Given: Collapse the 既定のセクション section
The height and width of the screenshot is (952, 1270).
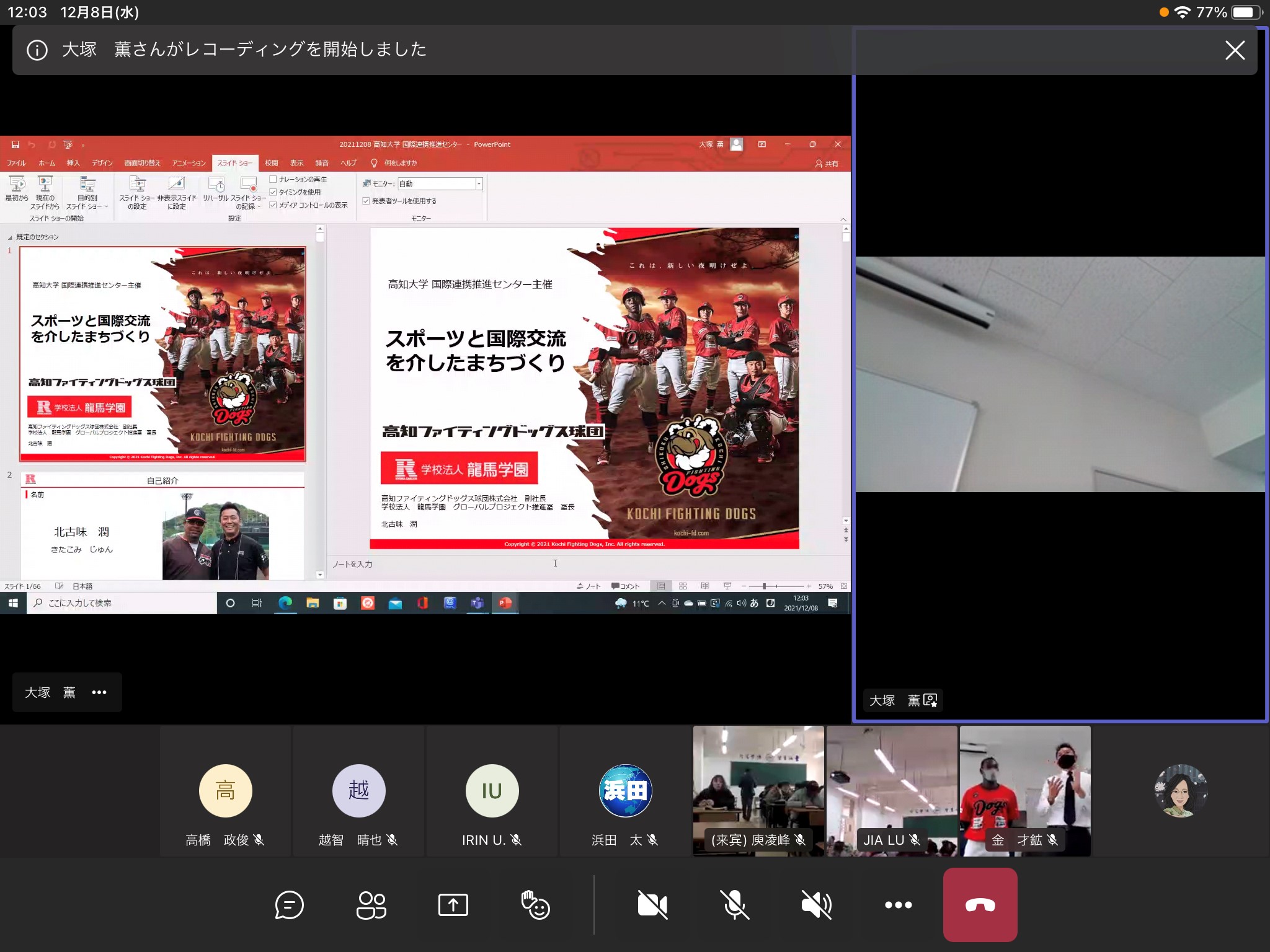Looking at the screenshot, I should (x=10, y=237).
